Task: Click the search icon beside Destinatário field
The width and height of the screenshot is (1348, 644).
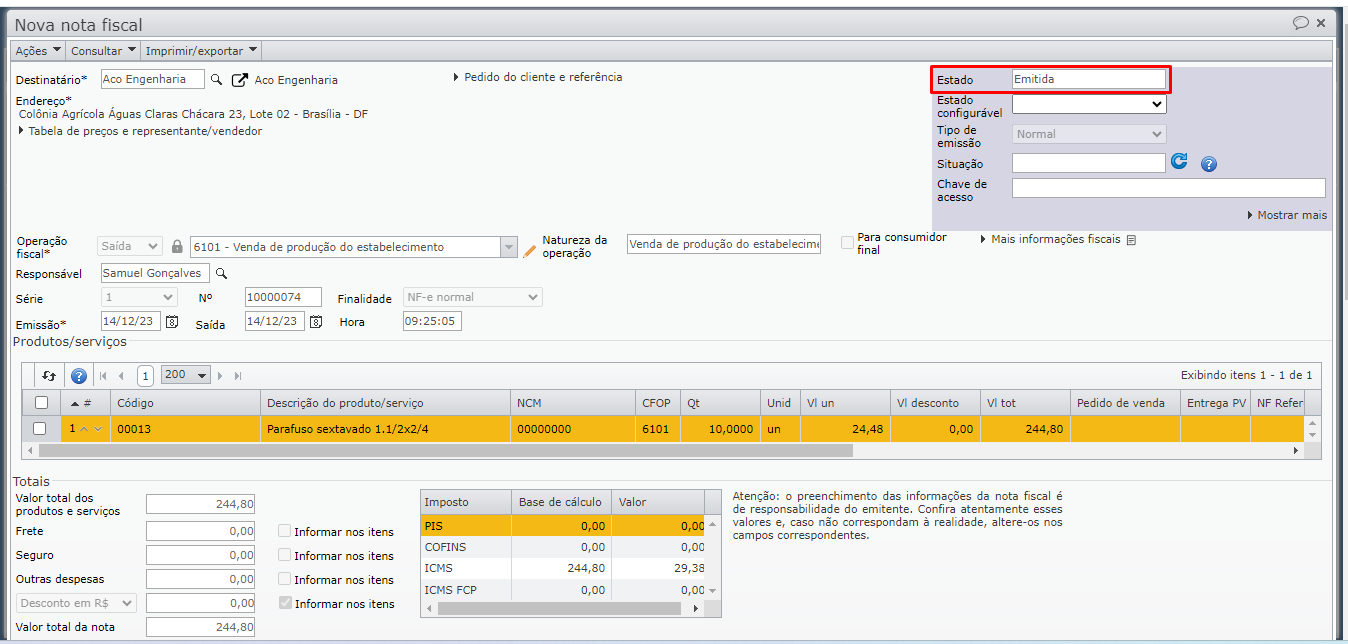Action: (x=216, y=80)
